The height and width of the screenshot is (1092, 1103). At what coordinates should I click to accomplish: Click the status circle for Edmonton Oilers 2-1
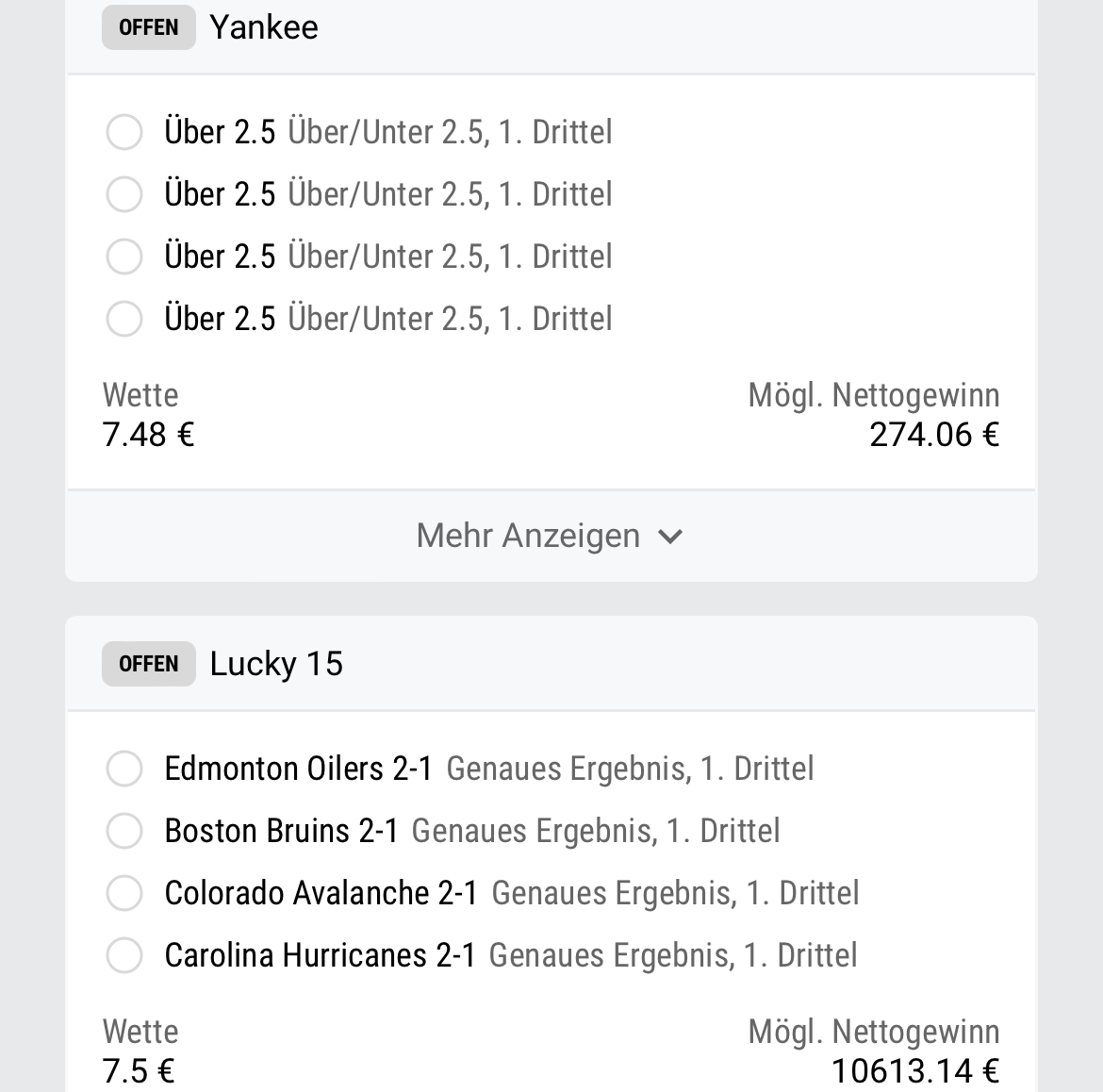124,769
